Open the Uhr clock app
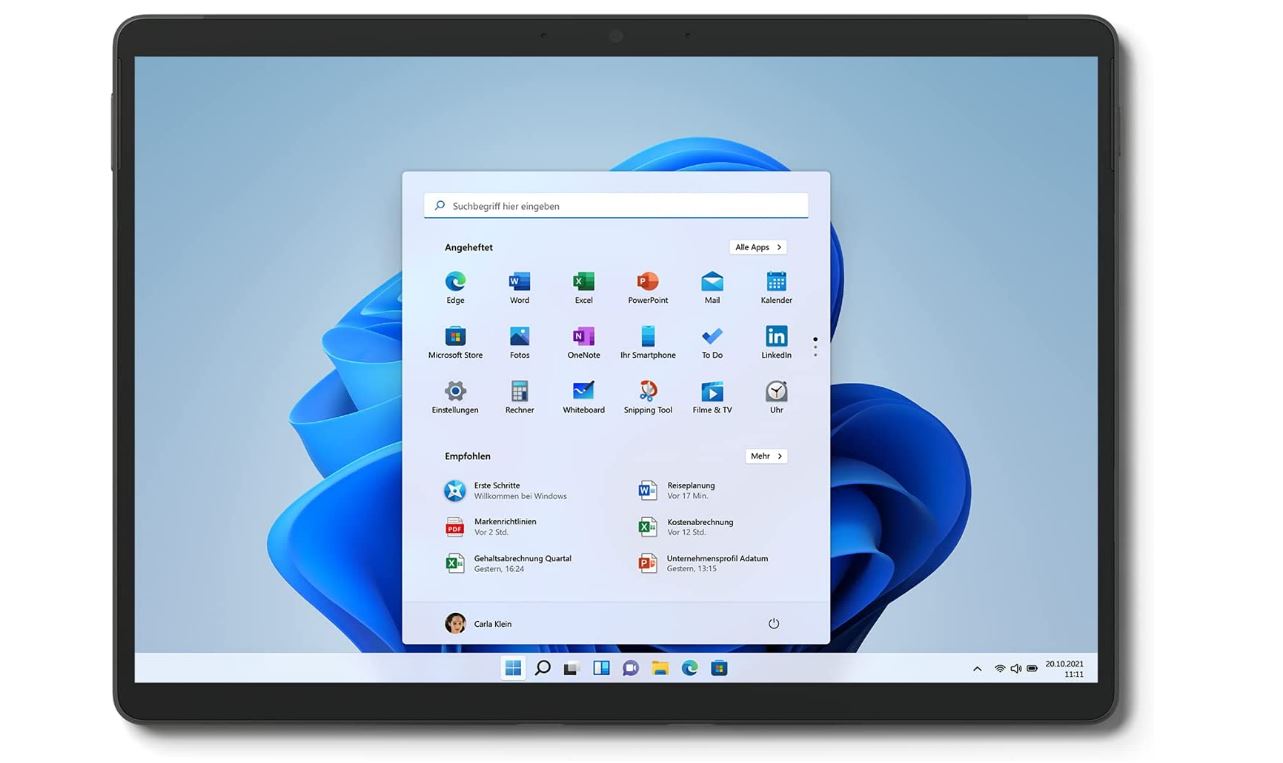 coord(776,397)
